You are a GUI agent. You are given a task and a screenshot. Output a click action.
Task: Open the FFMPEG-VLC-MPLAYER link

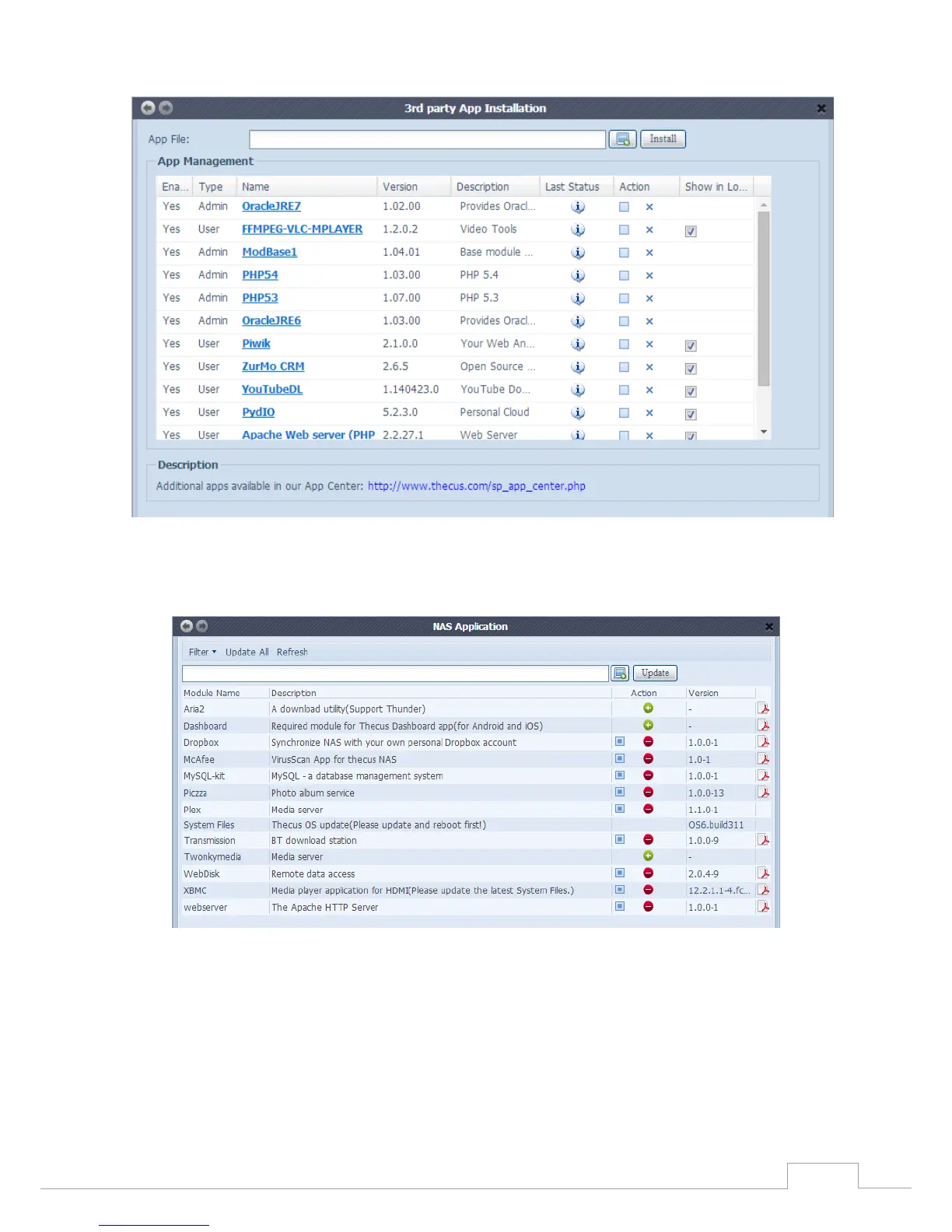pos(302,229)
